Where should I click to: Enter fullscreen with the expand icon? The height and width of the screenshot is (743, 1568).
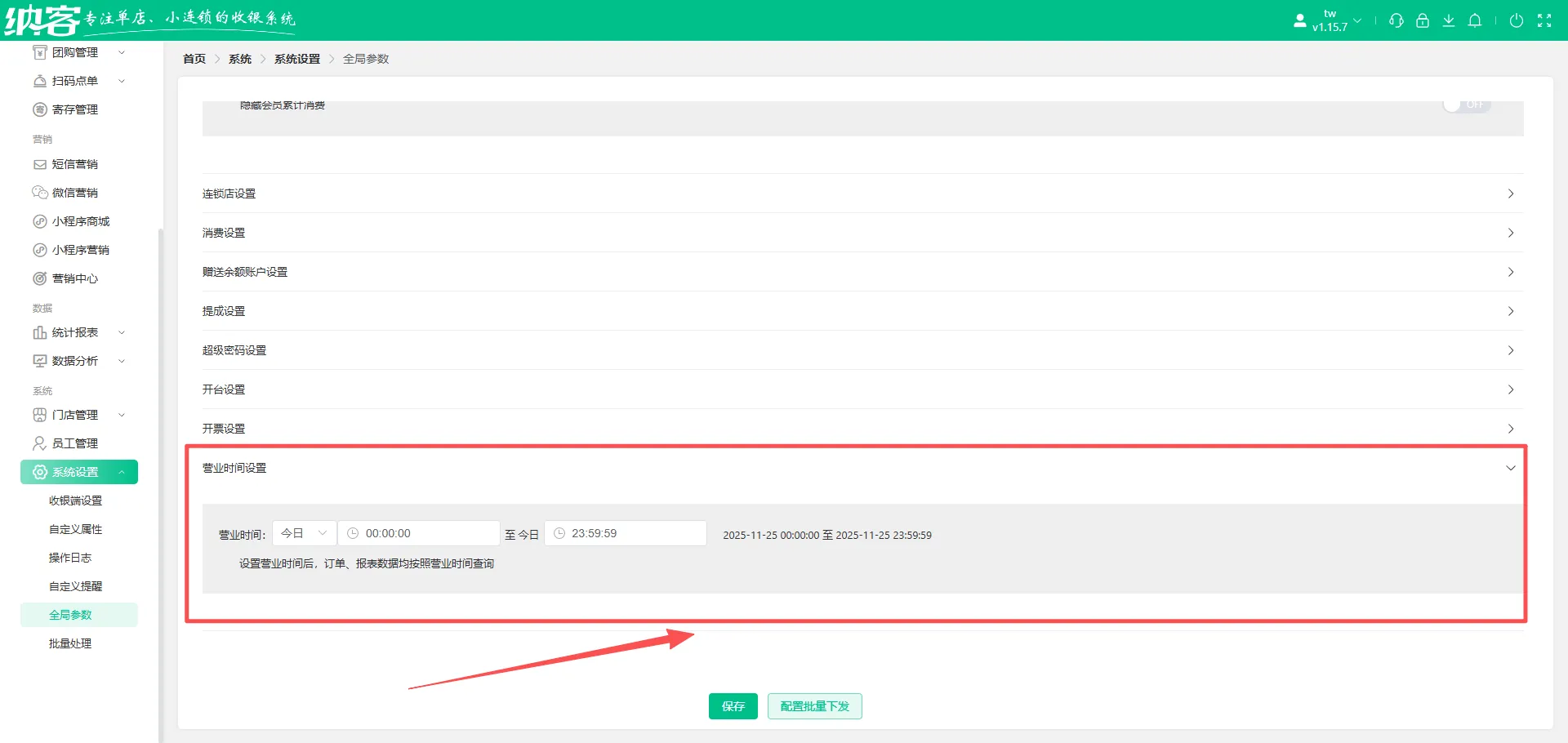coord(1543,20)
